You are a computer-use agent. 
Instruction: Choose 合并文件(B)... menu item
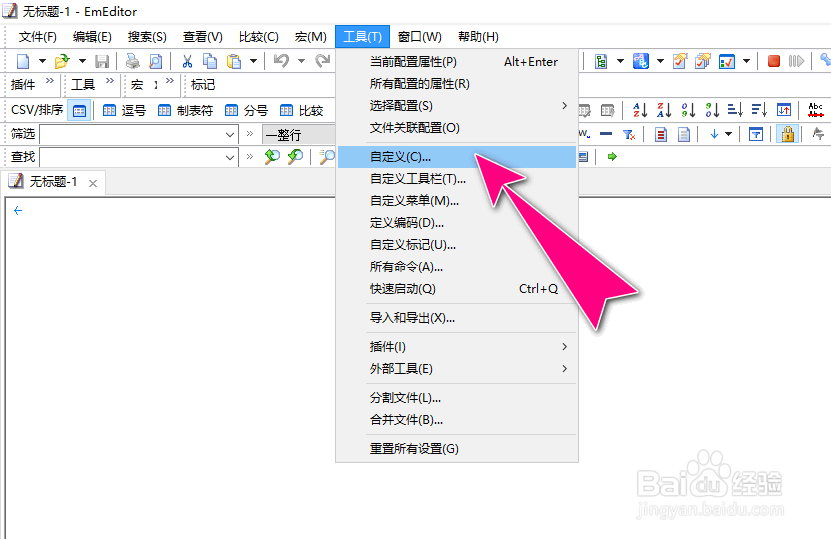tap(457, 420)
